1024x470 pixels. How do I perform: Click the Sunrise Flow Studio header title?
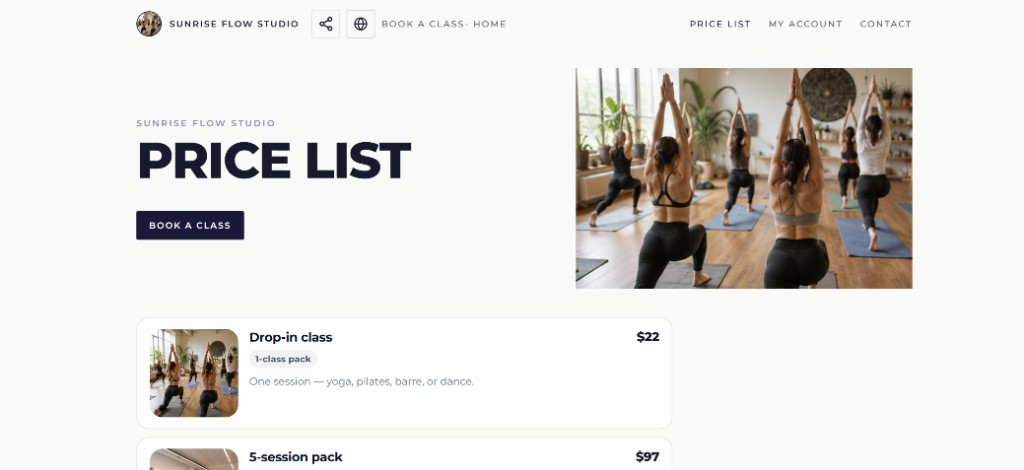pos(234,24)
